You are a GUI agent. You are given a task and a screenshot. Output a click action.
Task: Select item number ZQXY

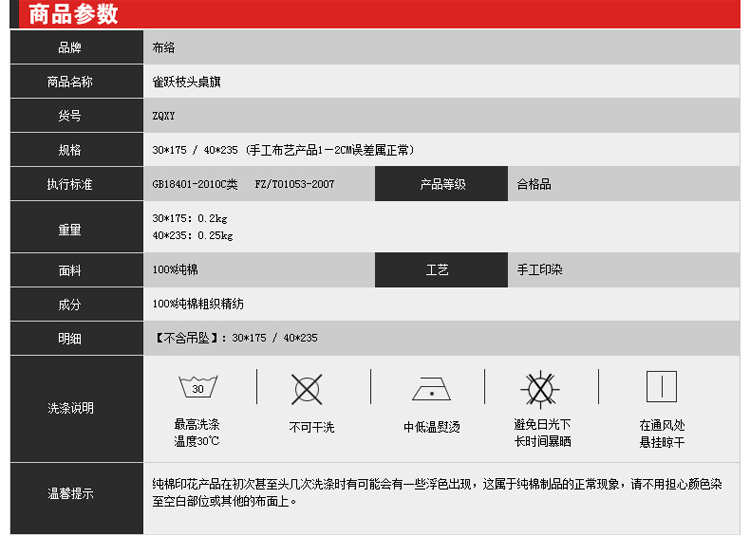[164, 116]
